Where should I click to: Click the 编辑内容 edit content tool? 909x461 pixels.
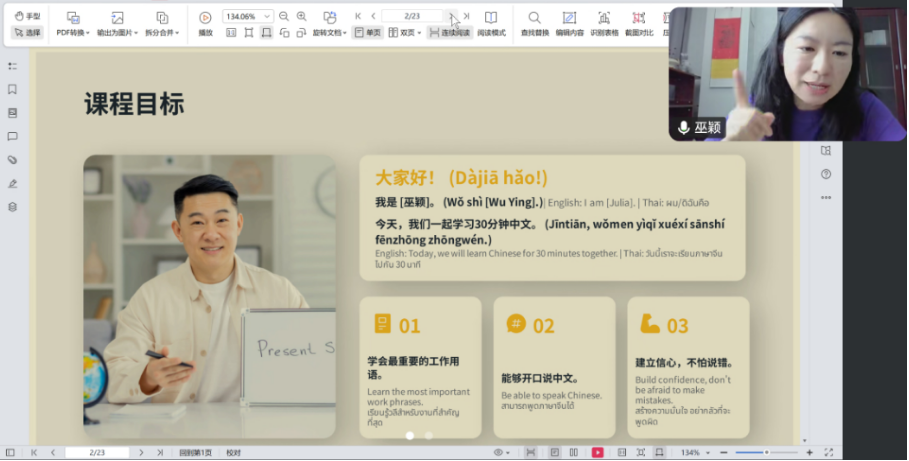coord(569,24)
